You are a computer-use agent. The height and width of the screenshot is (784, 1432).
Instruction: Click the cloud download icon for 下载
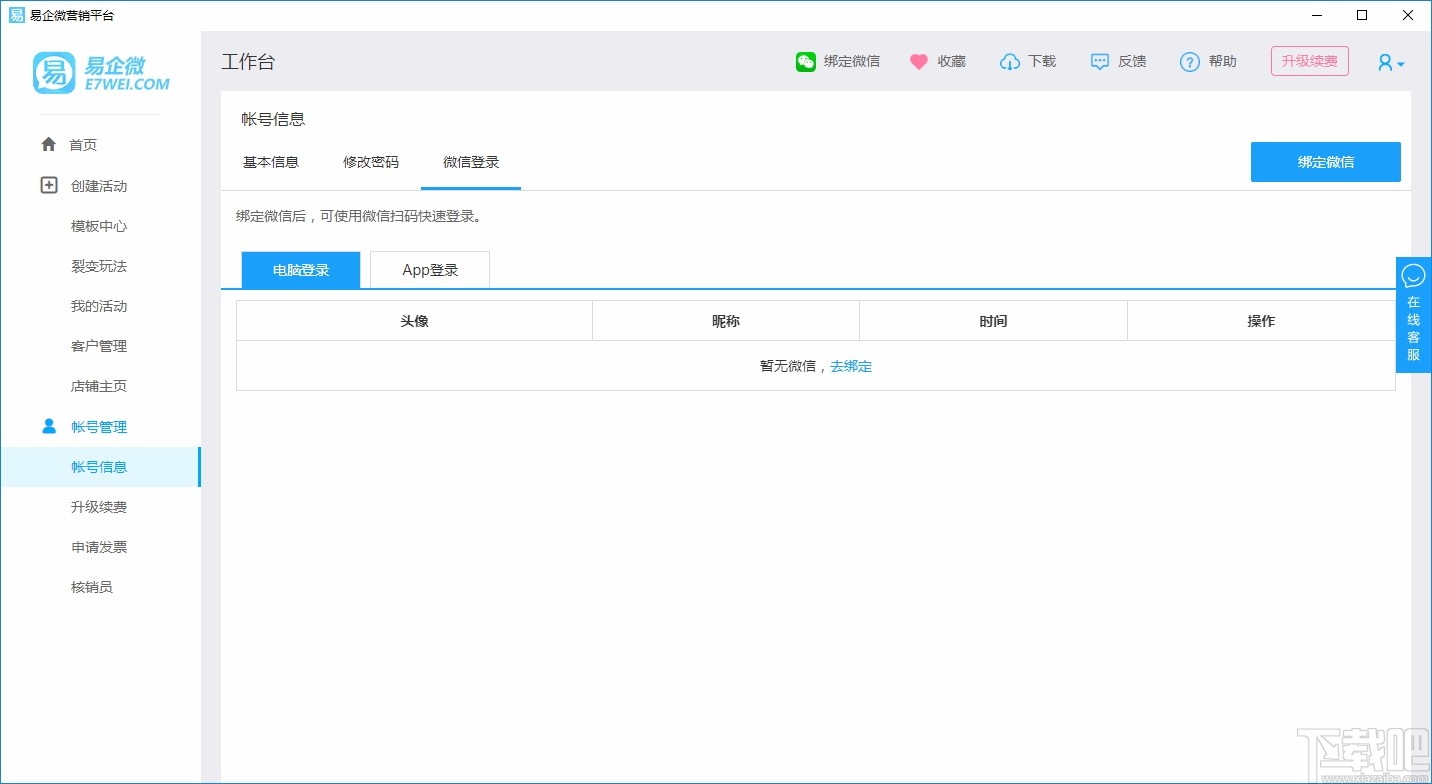point(1010,61)
